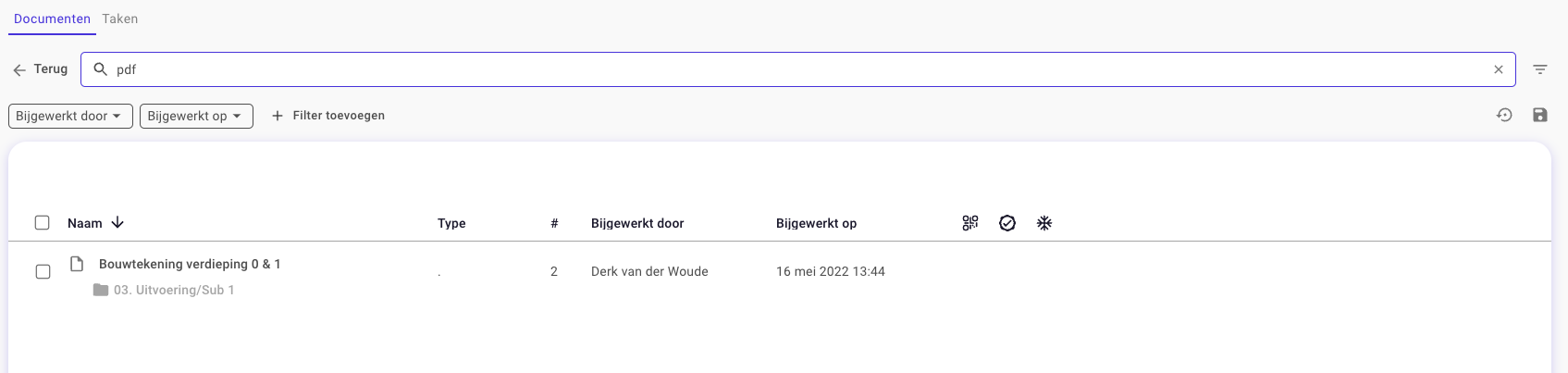Viewport: 1568px width, 373px height.
Task: Open the Bijgewerkt door filter dropdown
Action: 70,116
